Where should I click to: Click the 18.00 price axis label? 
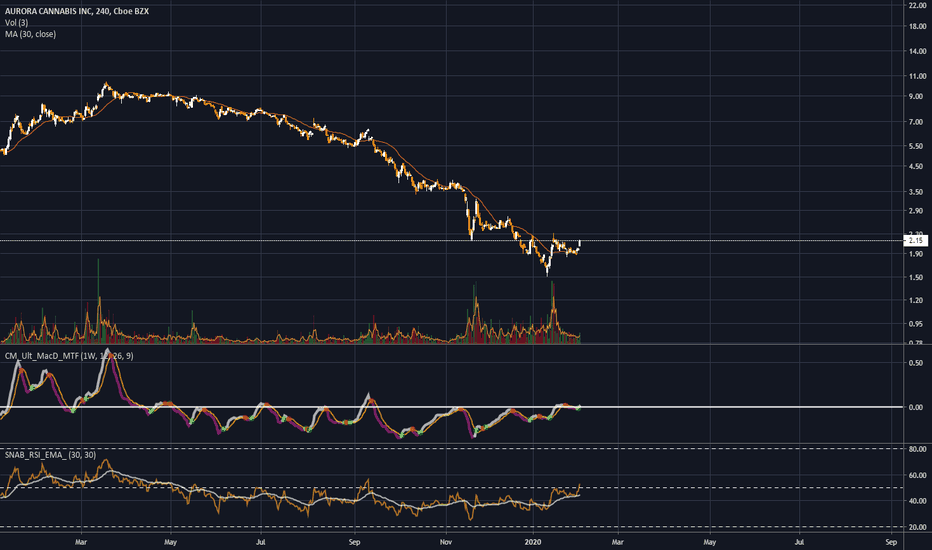[917, 26]
